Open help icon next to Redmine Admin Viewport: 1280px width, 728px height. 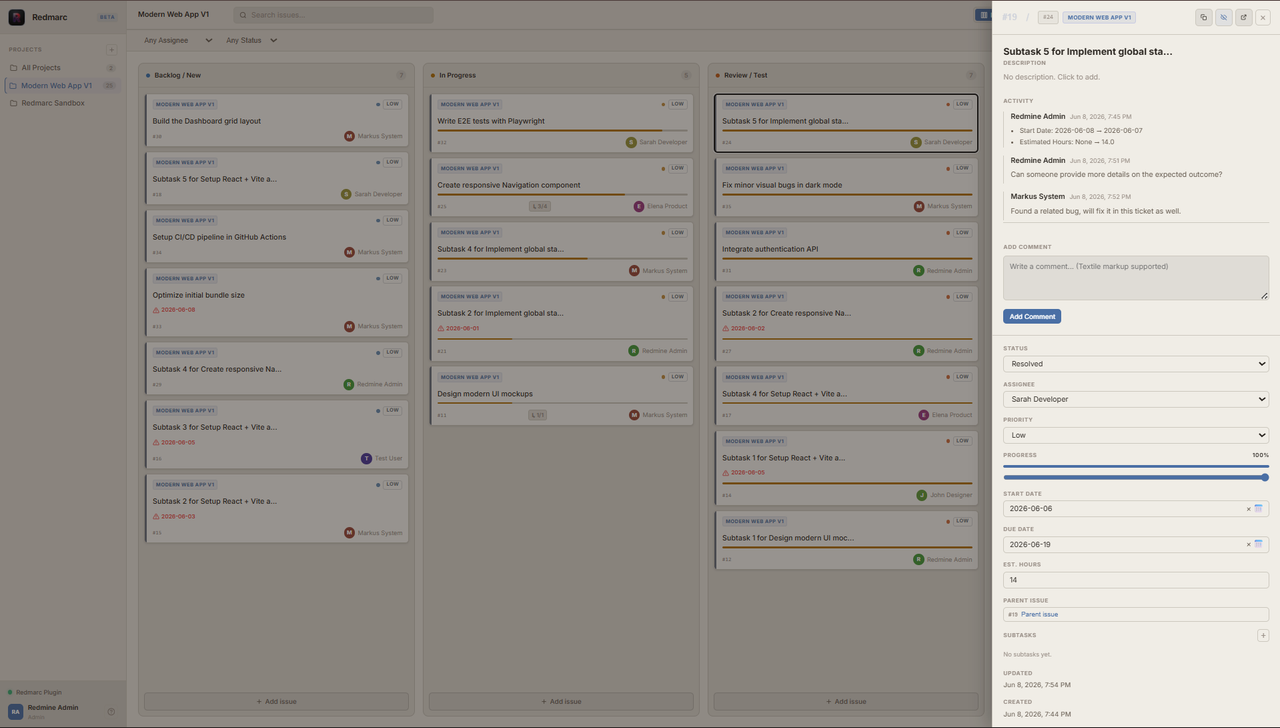pyautogui.click(x=111, y=712)
